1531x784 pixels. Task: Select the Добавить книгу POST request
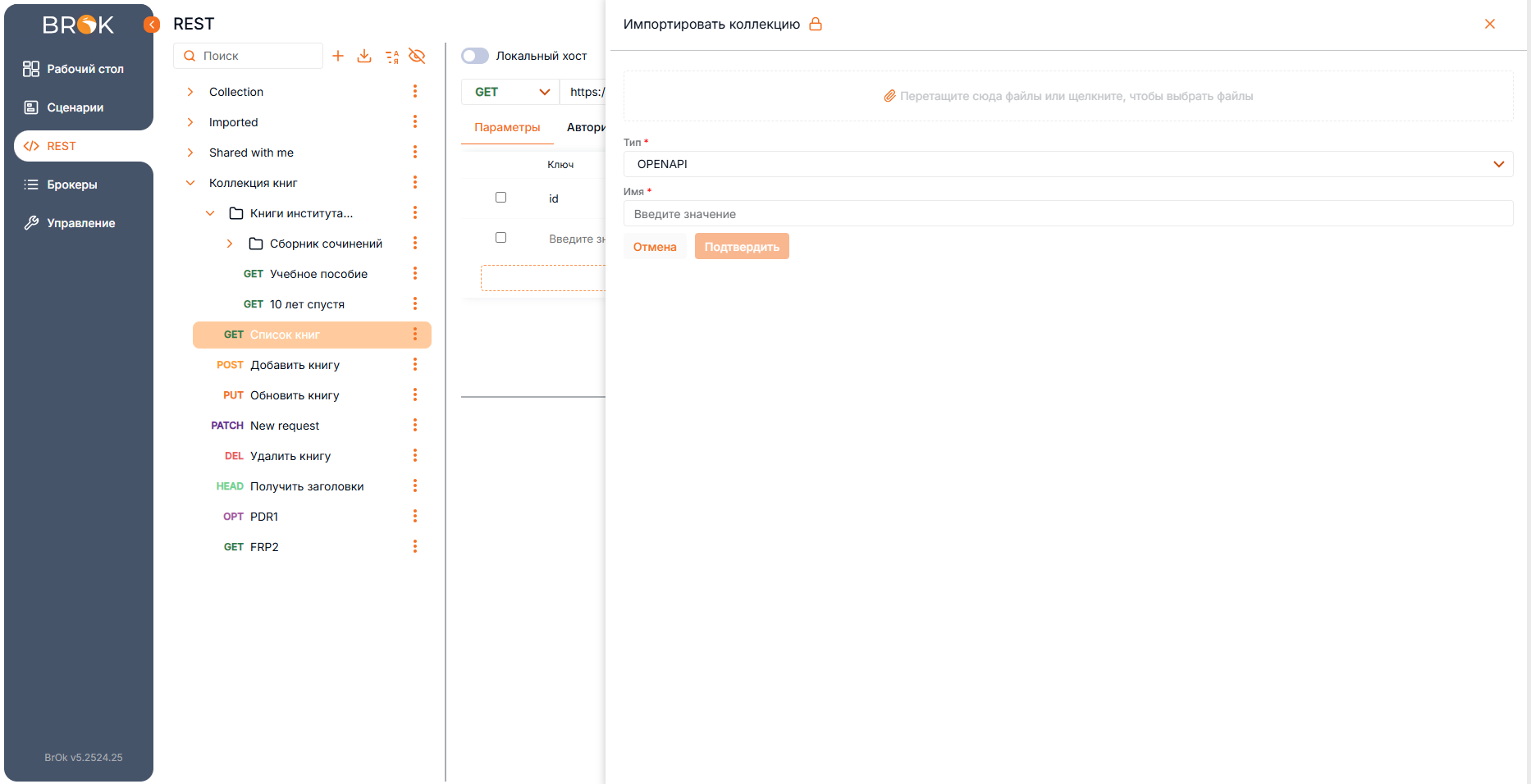pyautogui.click(x=295, y=365)
